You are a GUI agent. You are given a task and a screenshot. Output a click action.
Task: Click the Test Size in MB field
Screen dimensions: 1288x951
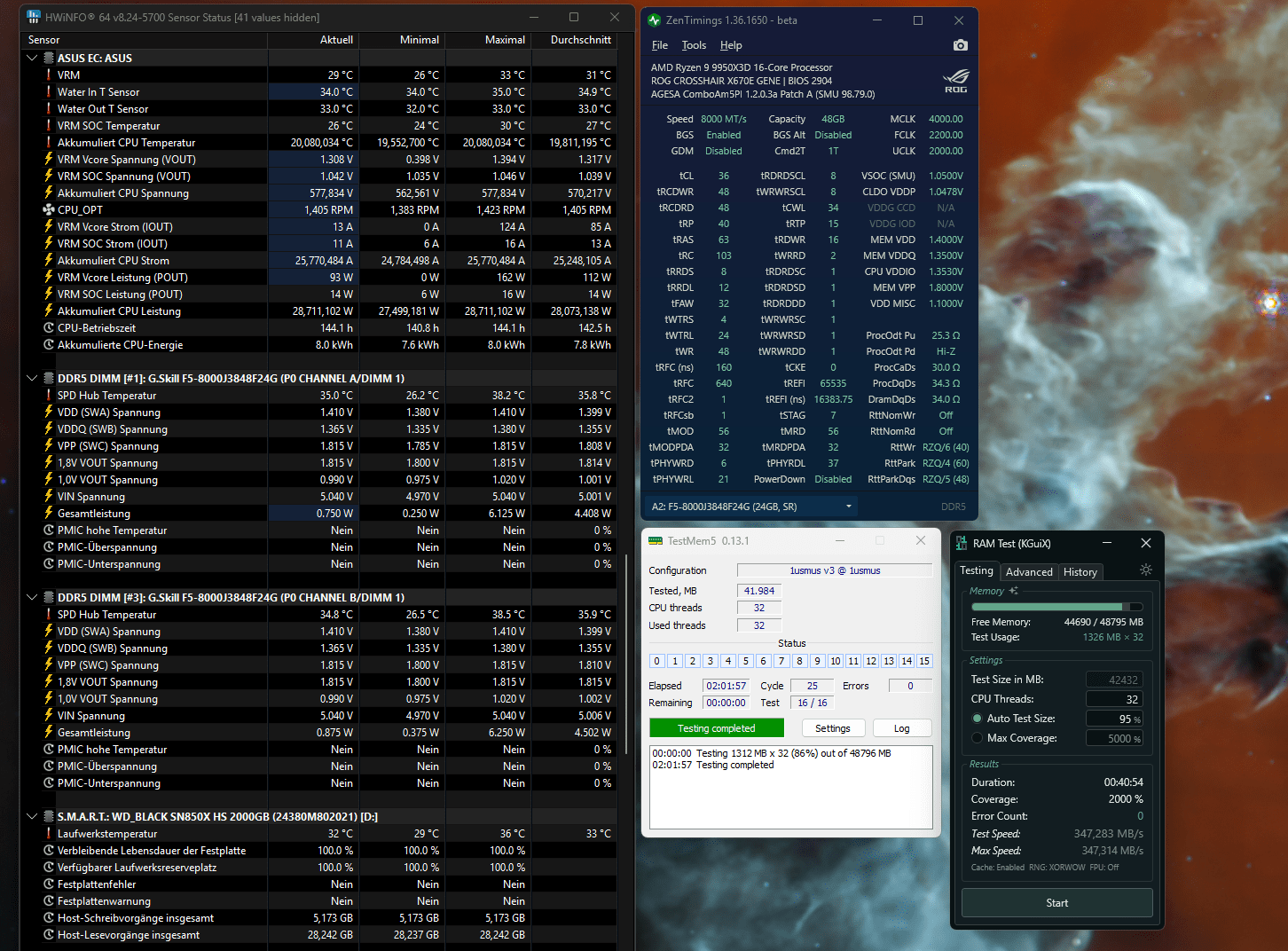click(1115, 680)
